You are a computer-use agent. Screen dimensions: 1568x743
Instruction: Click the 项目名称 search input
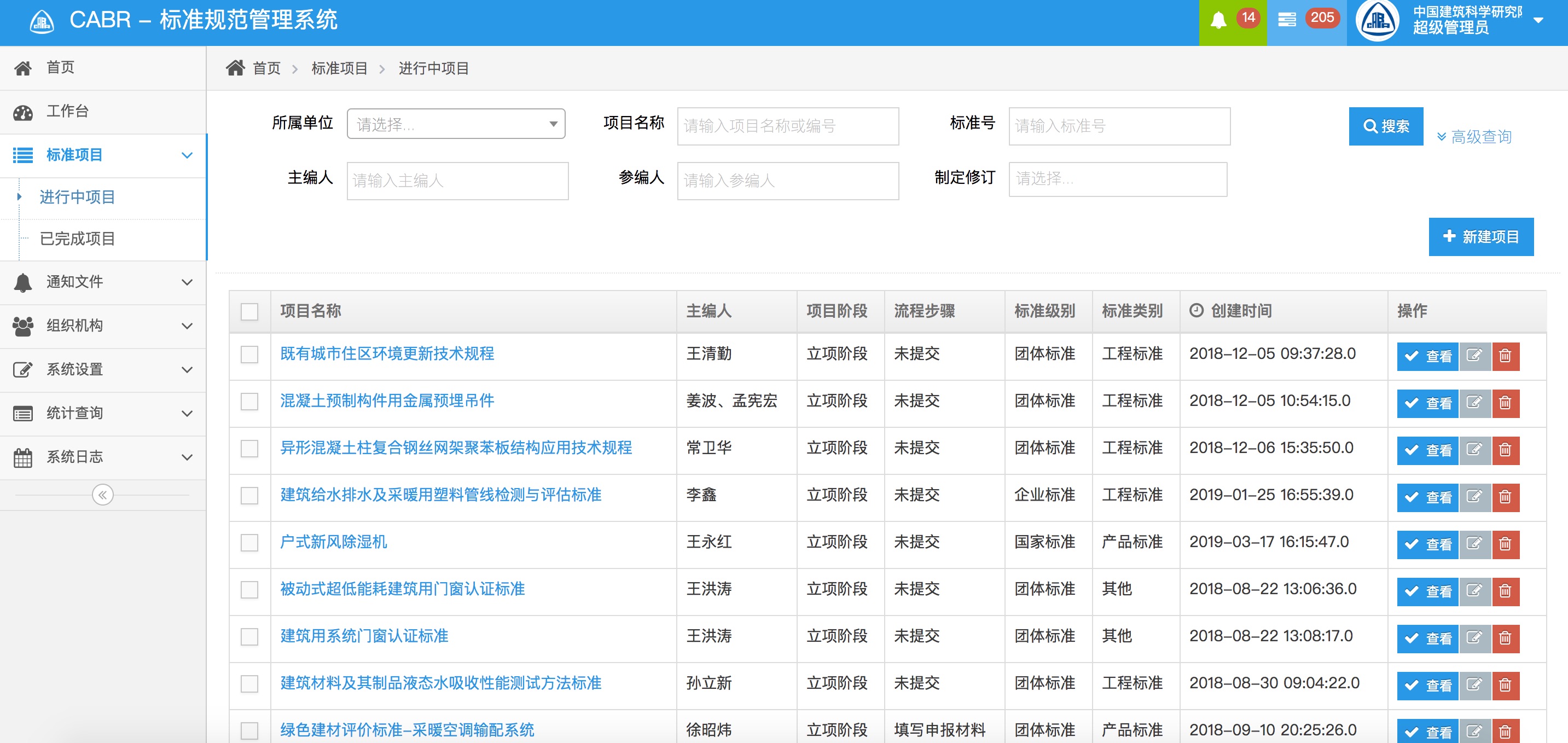click(x=788, y=126)
